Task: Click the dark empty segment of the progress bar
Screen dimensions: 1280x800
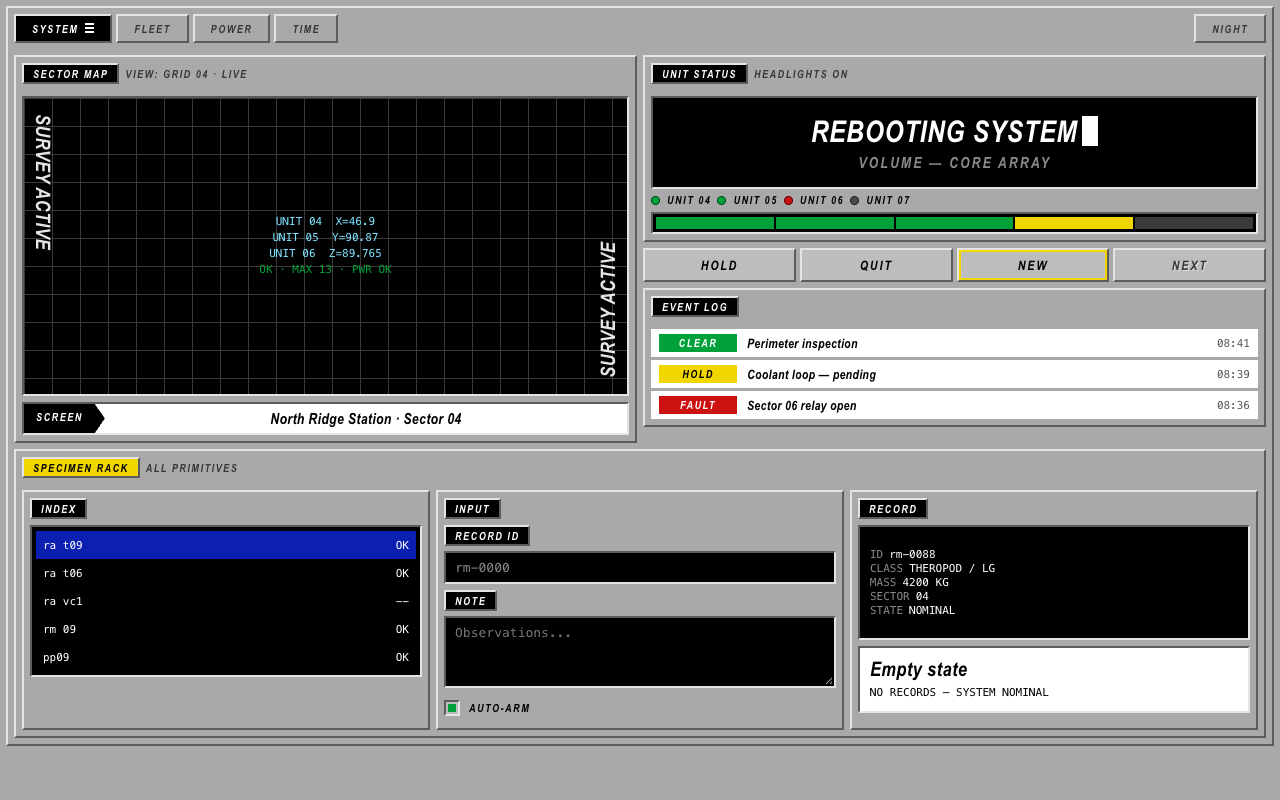Action: (1194, 223)
